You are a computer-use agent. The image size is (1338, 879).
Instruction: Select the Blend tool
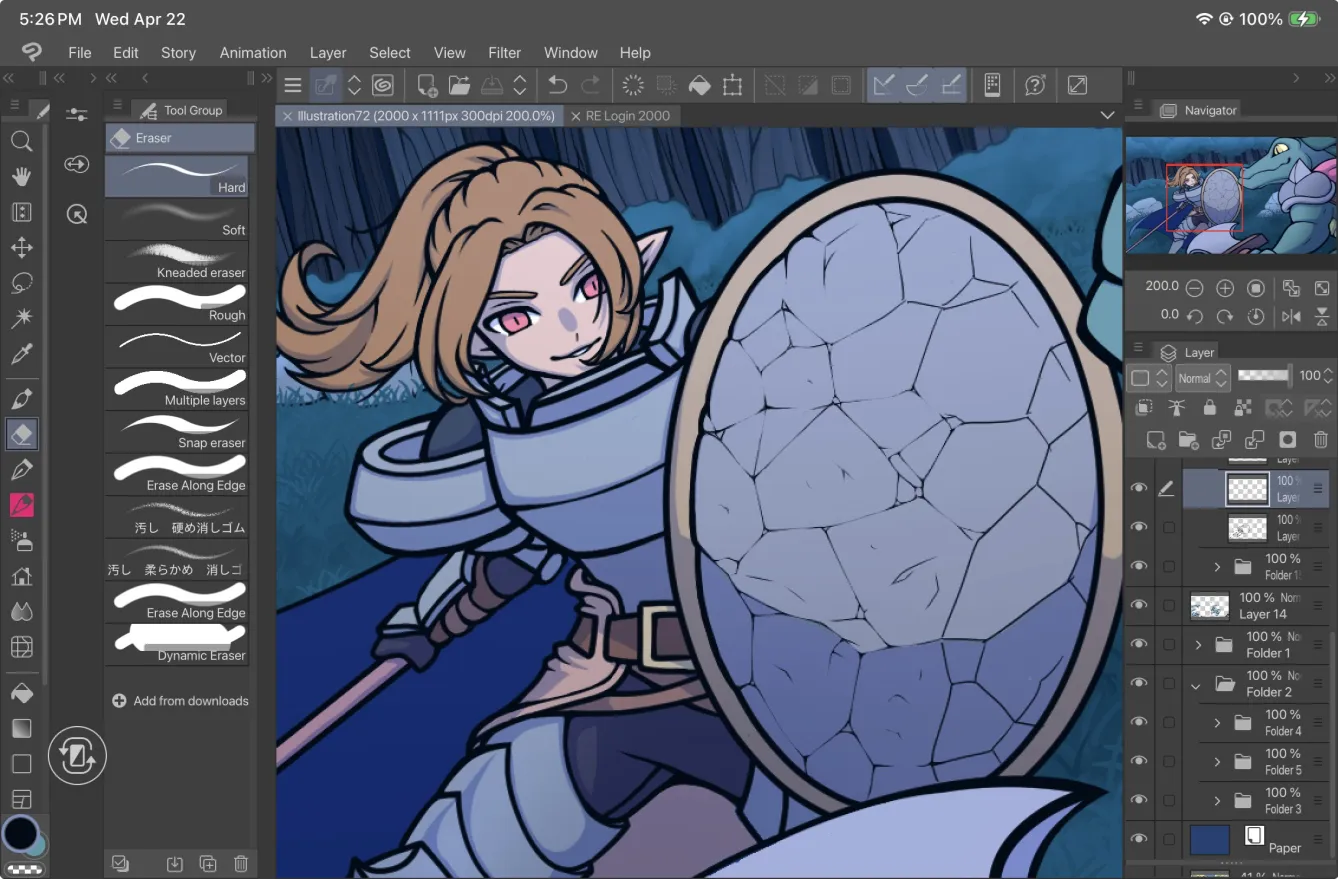click(22, 611)
